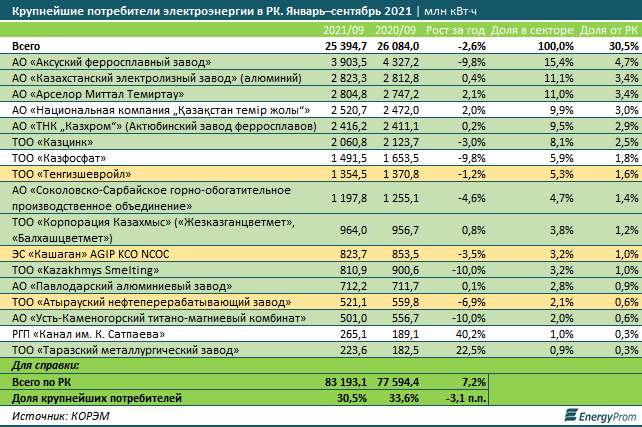Select value 964,0 for Казахмыс
The image size is (642, 427).
(353, 230)
